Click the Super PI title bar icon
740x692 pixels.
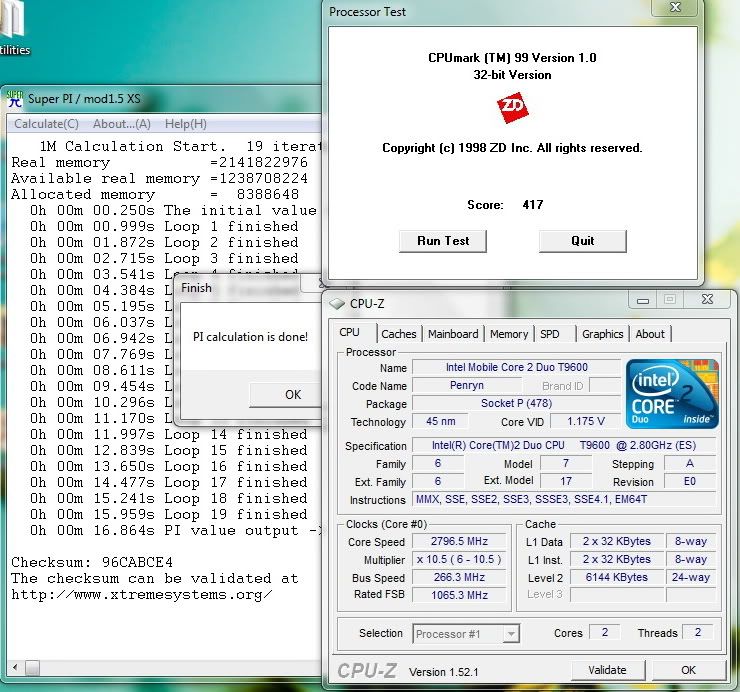(14, 98)
